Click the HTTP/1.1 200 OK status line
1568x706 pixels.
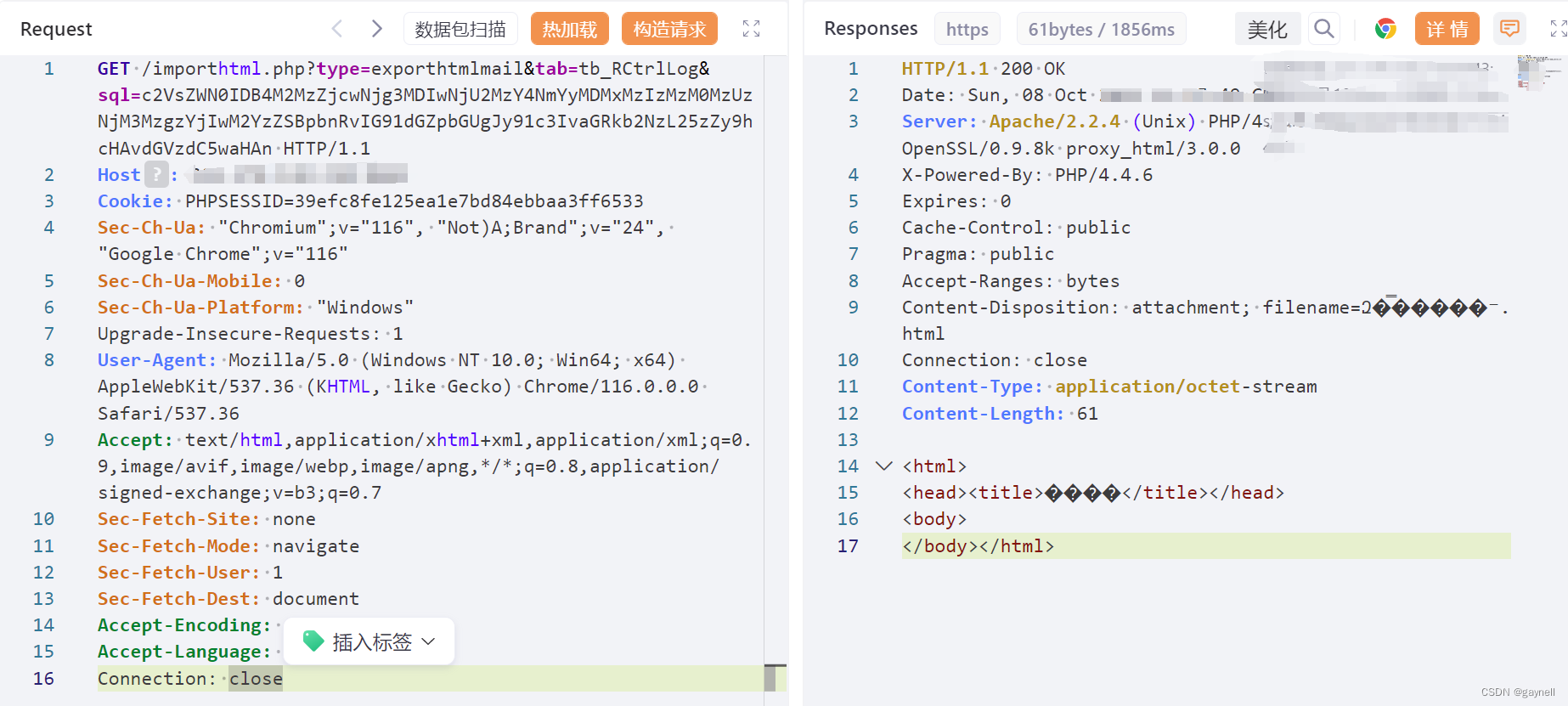pyautogui.click(x=983, y=68)
